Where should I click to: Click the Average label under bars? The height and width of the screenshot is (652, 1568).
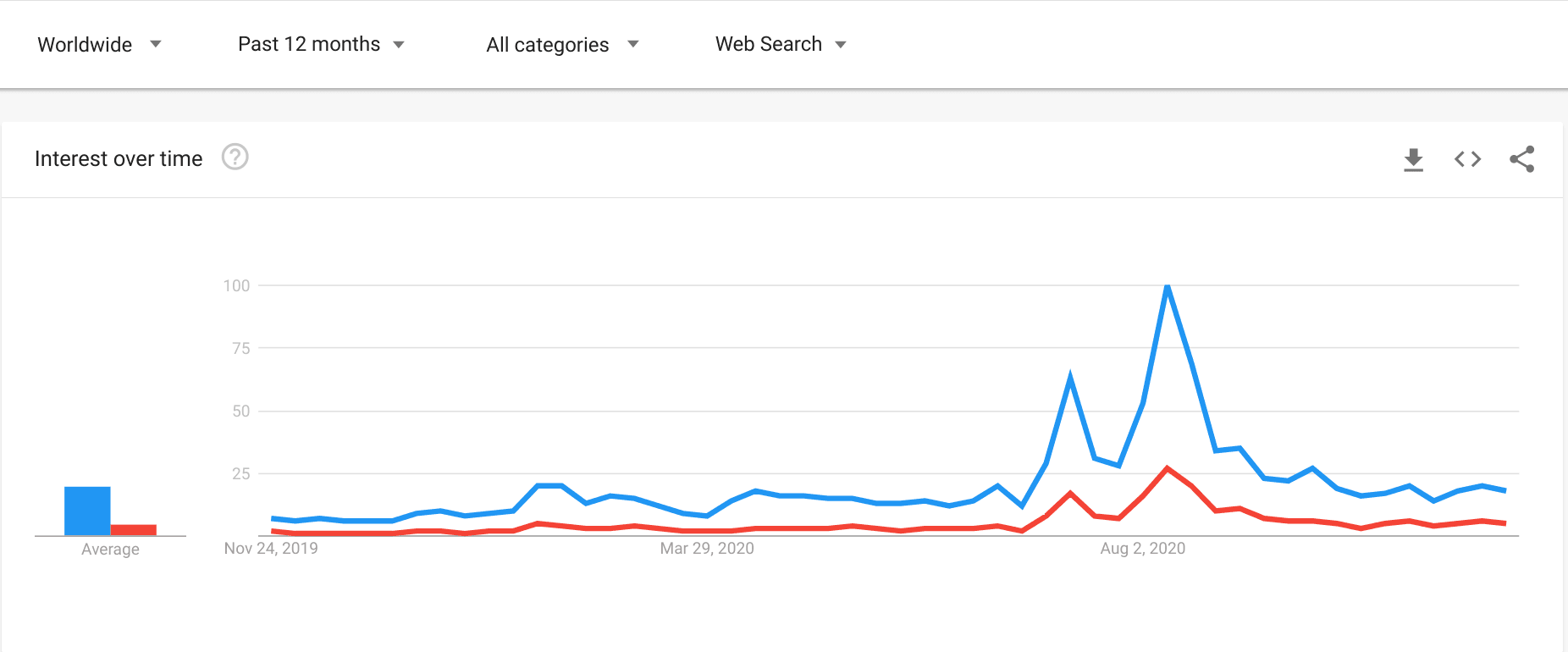[110, 550]
